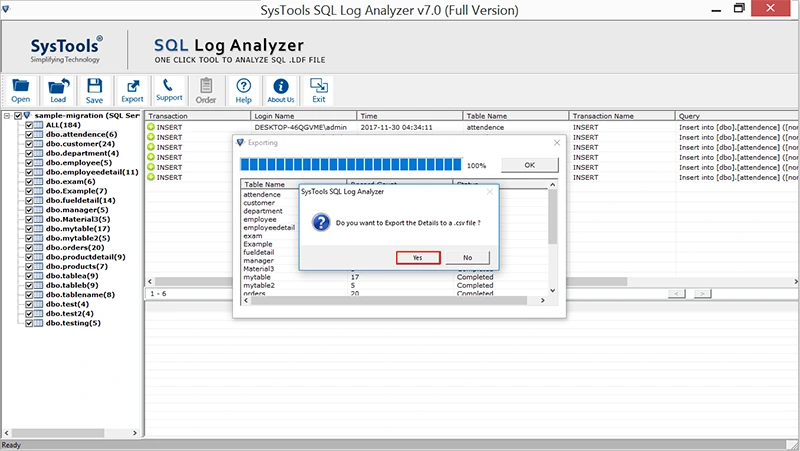Uncheck dbo.fueldetail(14) checkbox

29,201
